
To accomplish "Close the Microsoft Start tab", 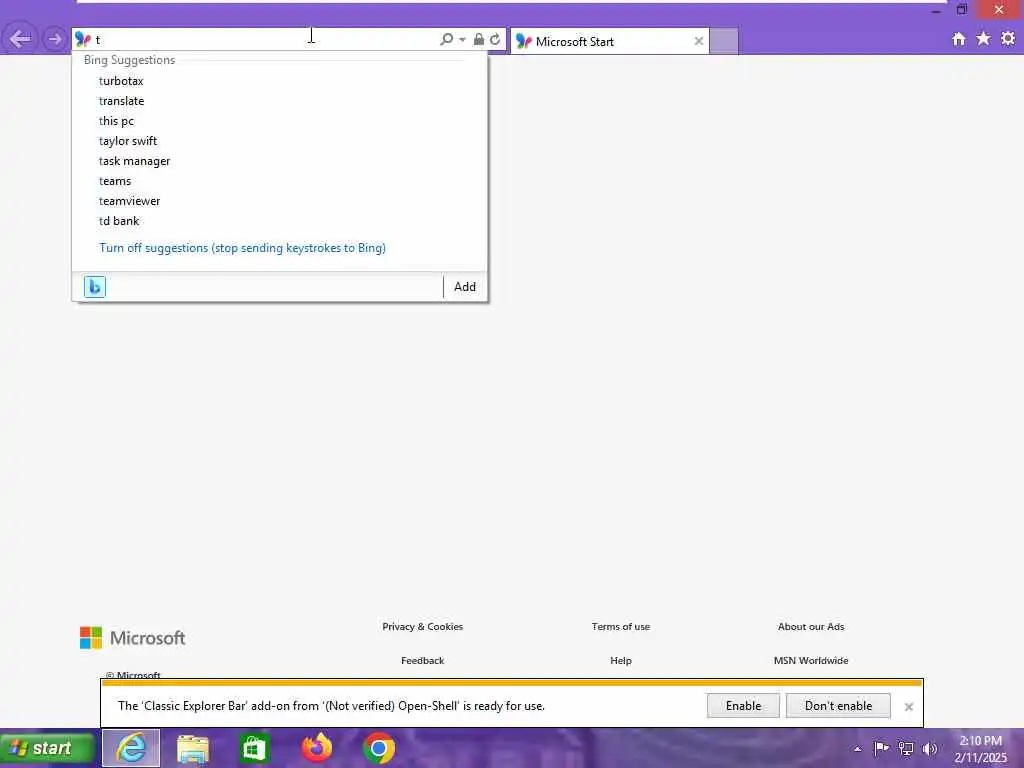I will [x=698, y=41].
